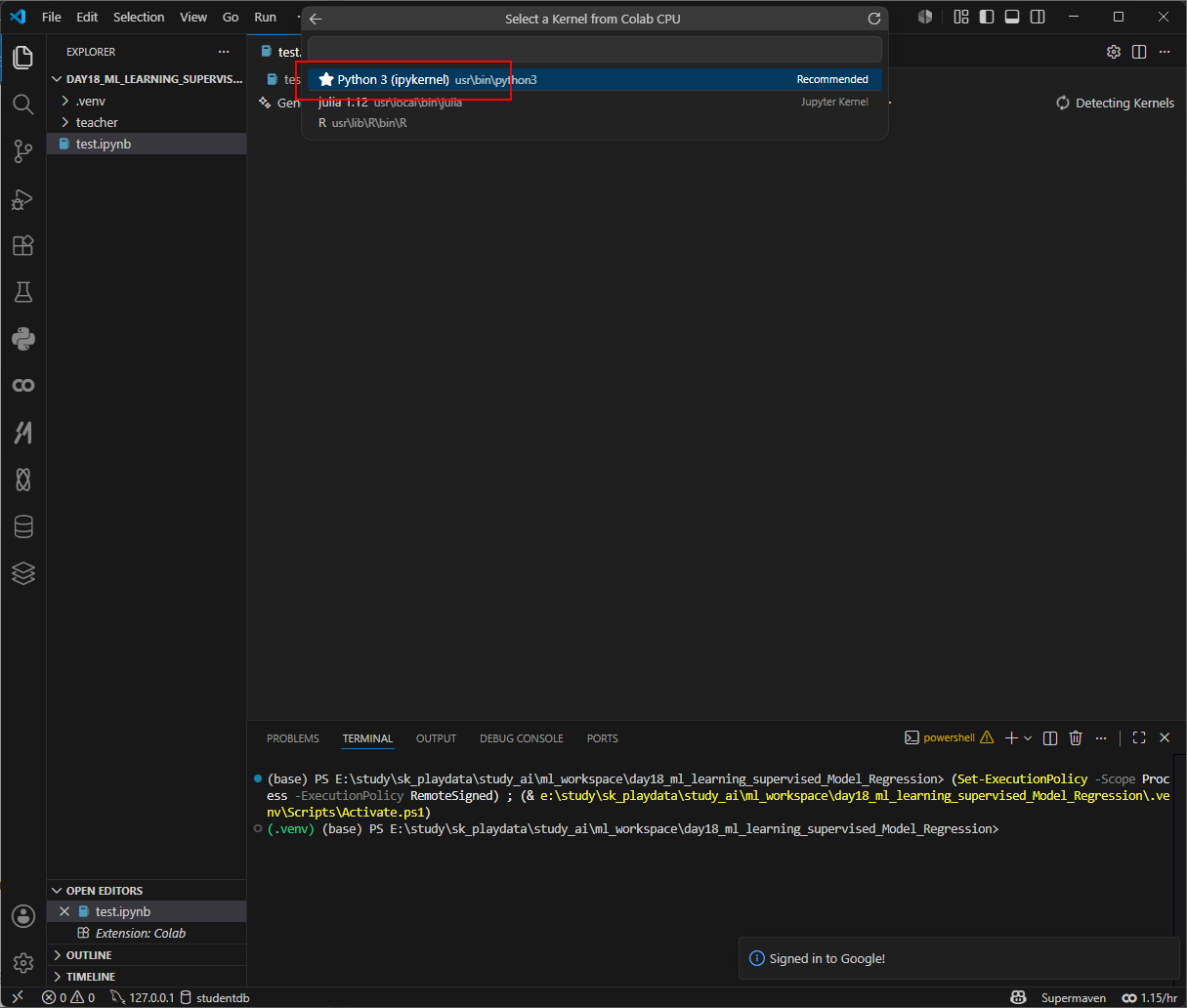This screenshot has width=1187, height=1008.
Task: Open notebook settings gear in editor toolbar
Action: pyautogui.click(x=1114, y=52)
